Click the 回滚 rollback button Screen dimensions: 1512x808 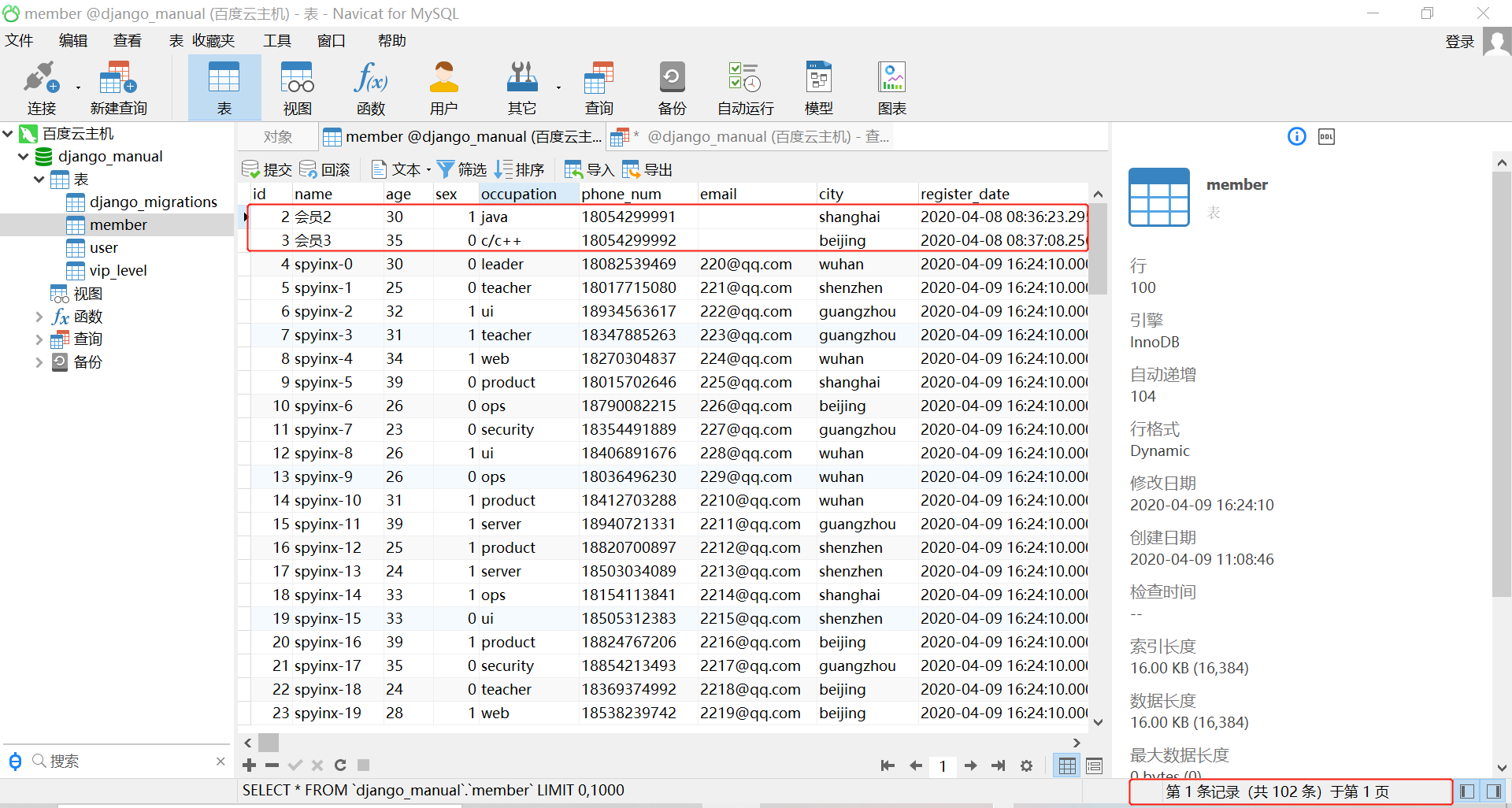324,169
